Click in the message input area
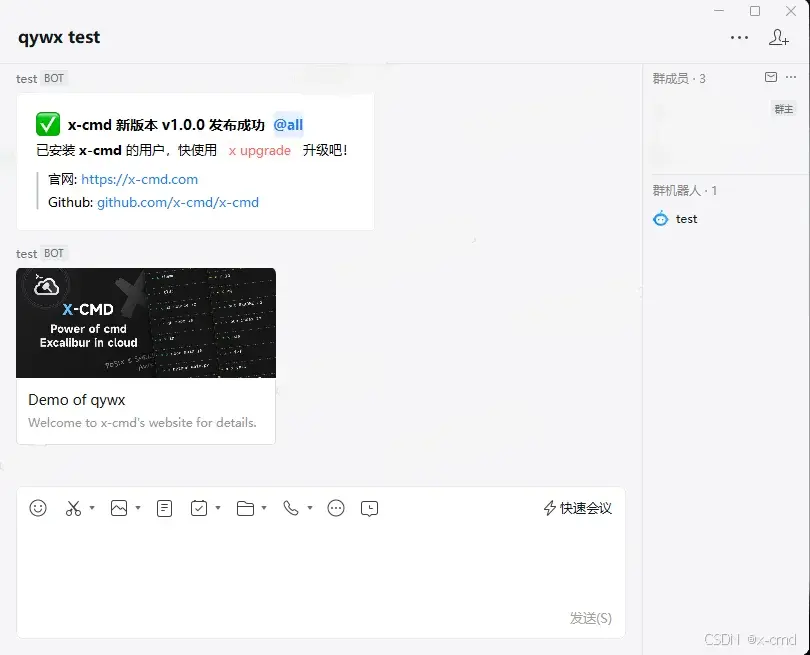Image resolution: width=810 pixels, height=655 pixels. [321, 568]
